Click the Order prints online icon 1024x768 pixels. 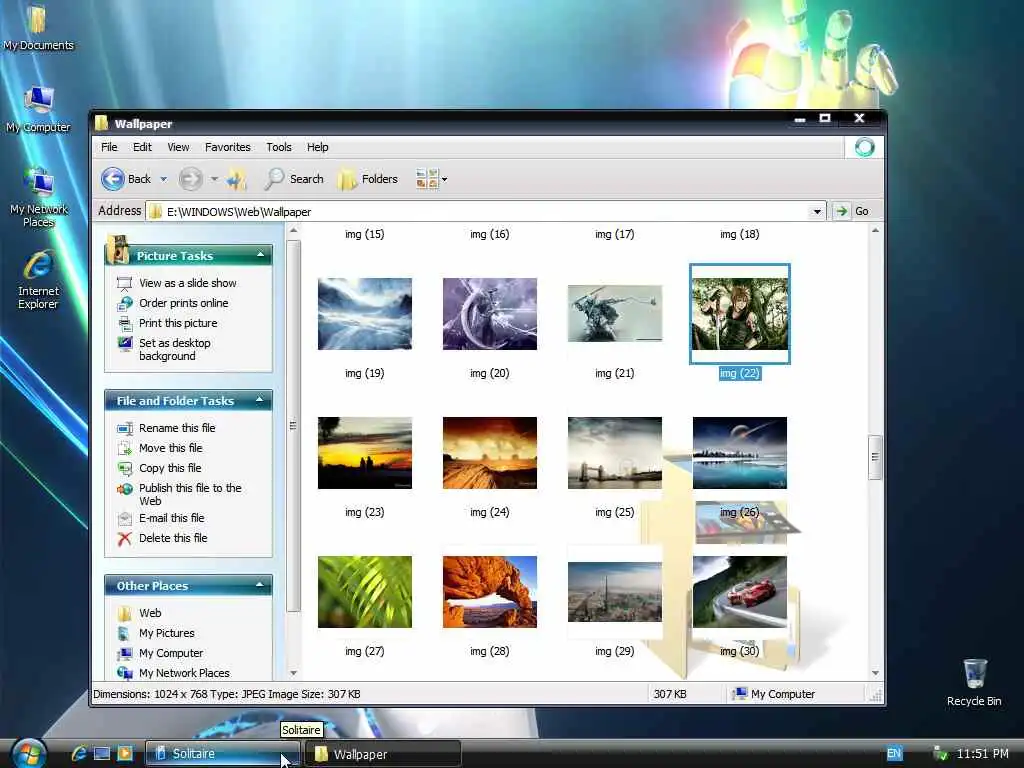pyautogui.click(x=124, y=304)
